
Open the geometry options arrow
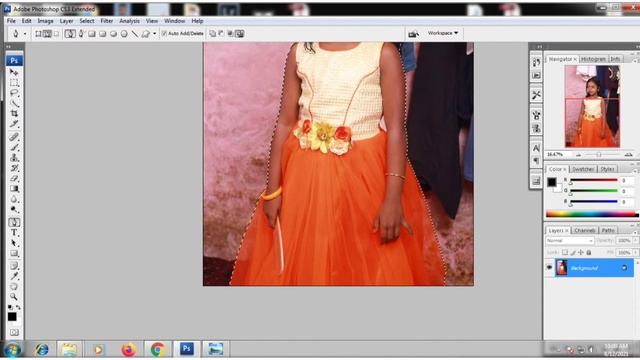(x=154, y=34)
